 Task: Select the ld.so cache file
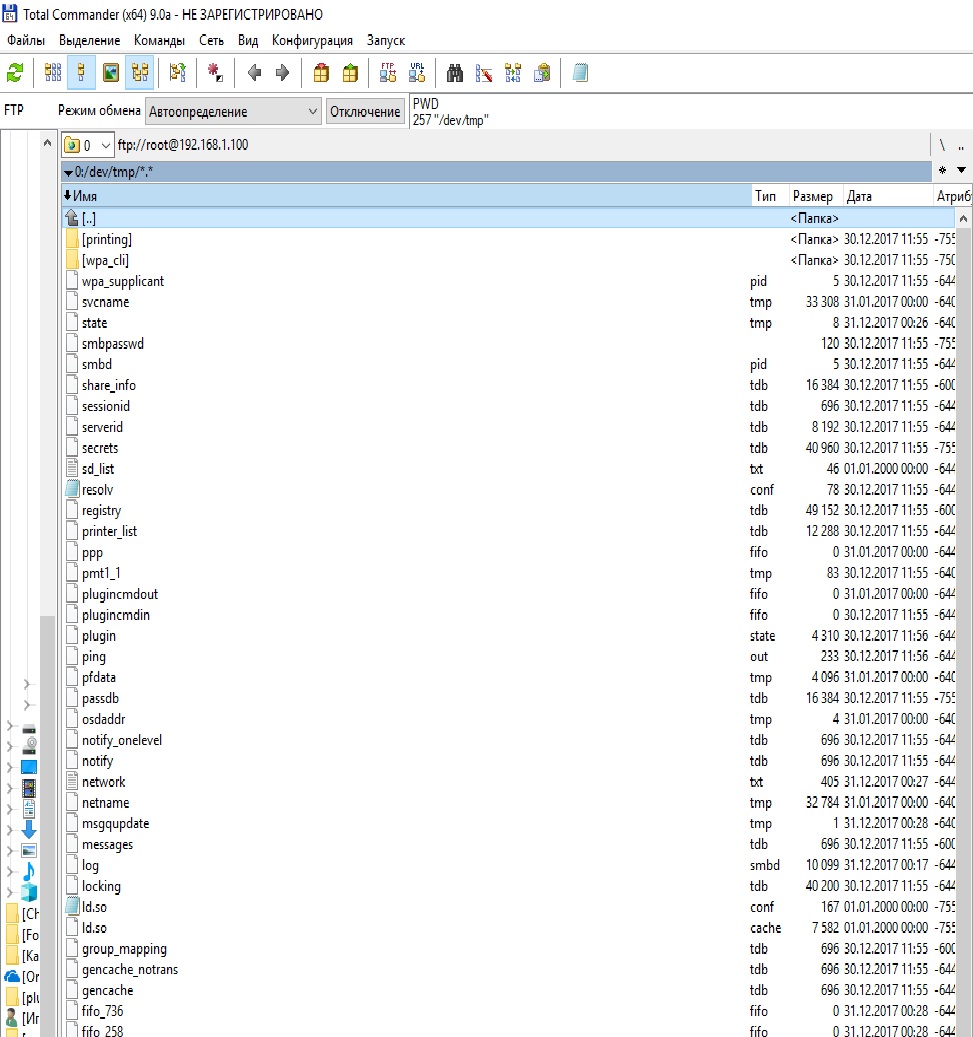(x=508, y=927)
